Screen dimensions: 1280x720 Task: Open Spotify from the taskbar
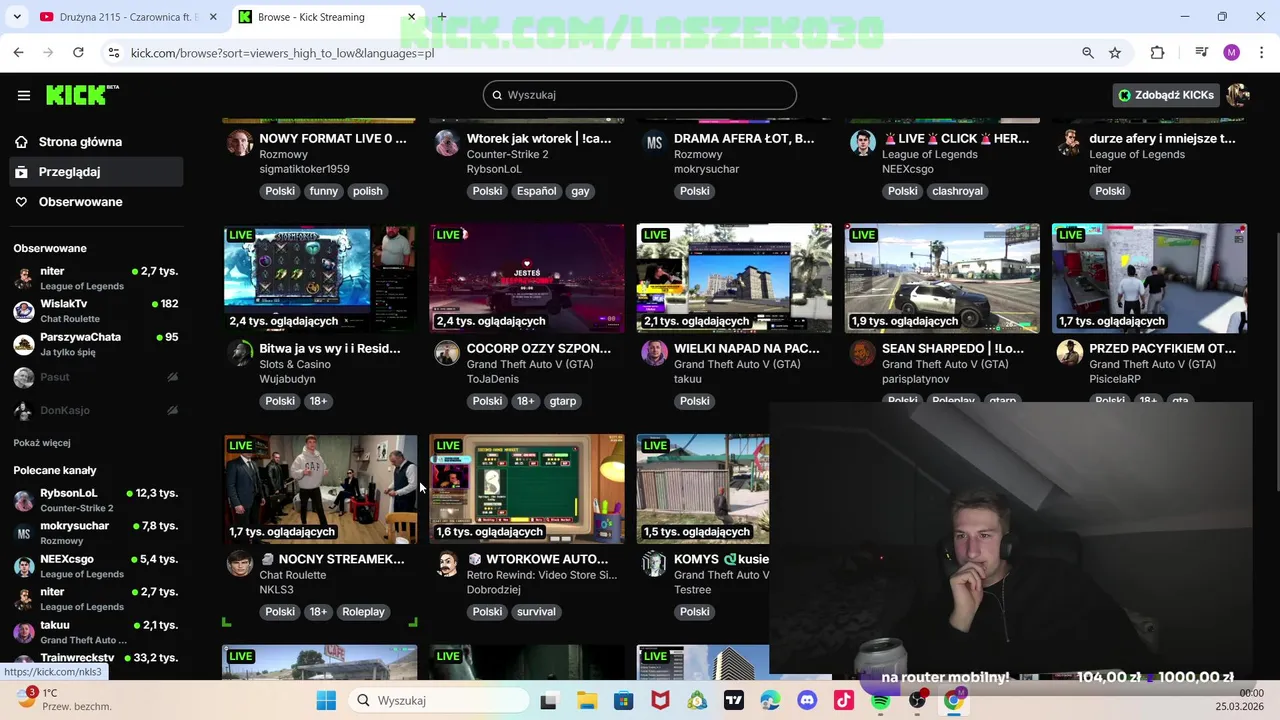click(x=880, y=701)
